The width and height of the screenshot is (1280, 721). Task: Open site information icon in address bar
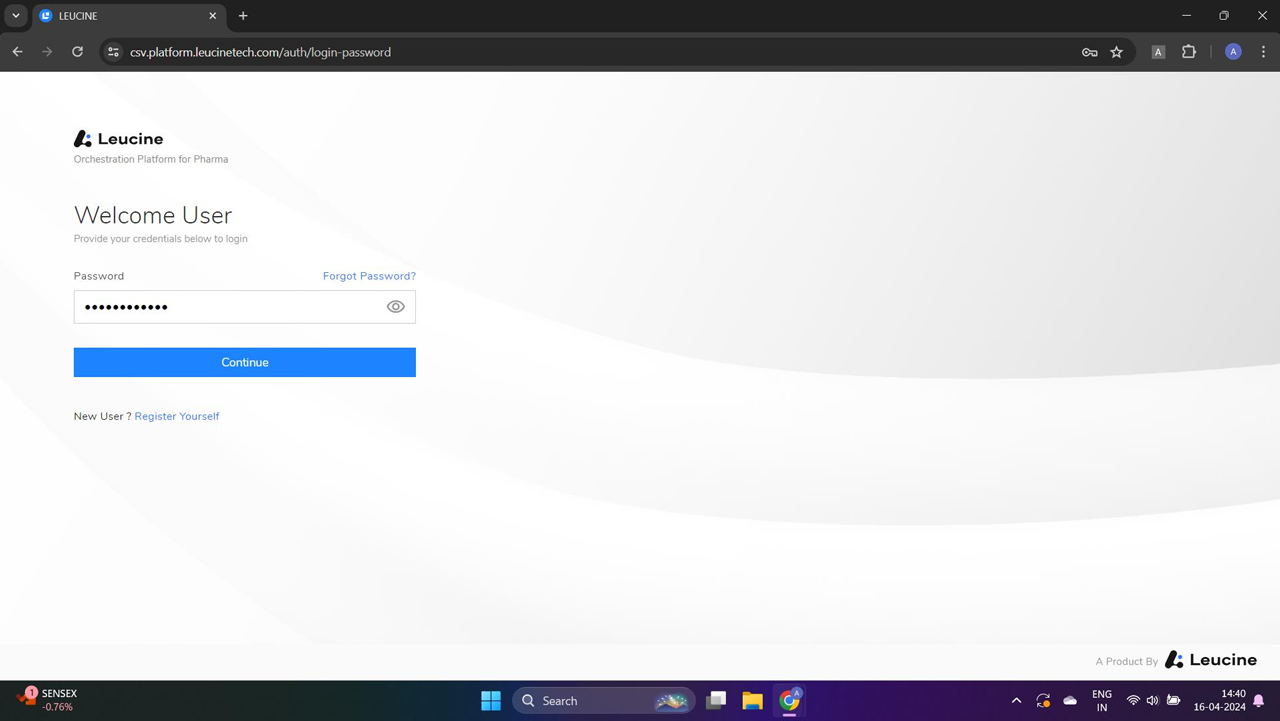[x=113, y=52]
